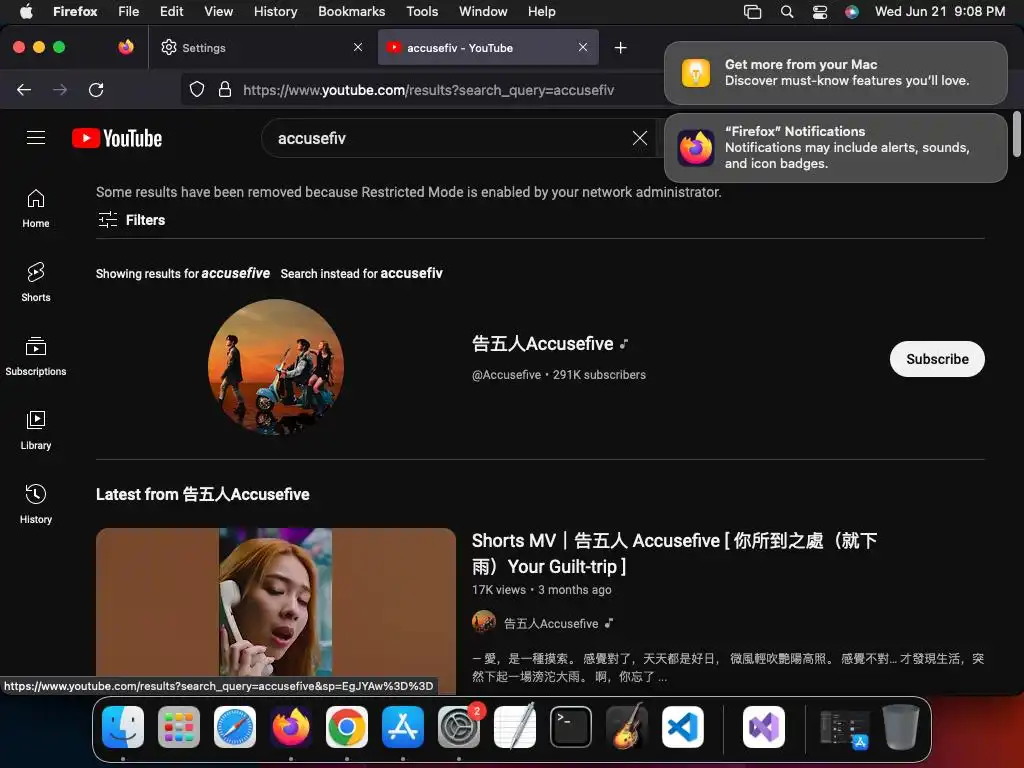Close the Settings tab
1024x768 pixels.
click(x=358, y=47)
